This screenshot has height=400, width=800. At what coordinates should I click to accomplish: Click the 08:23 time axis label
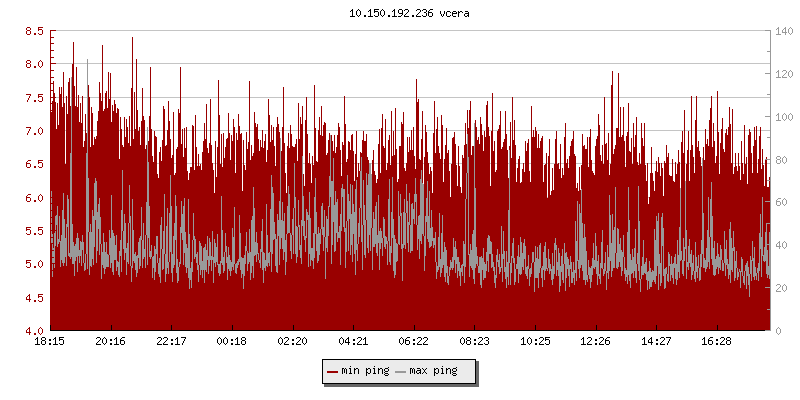[x=474, y=342]
